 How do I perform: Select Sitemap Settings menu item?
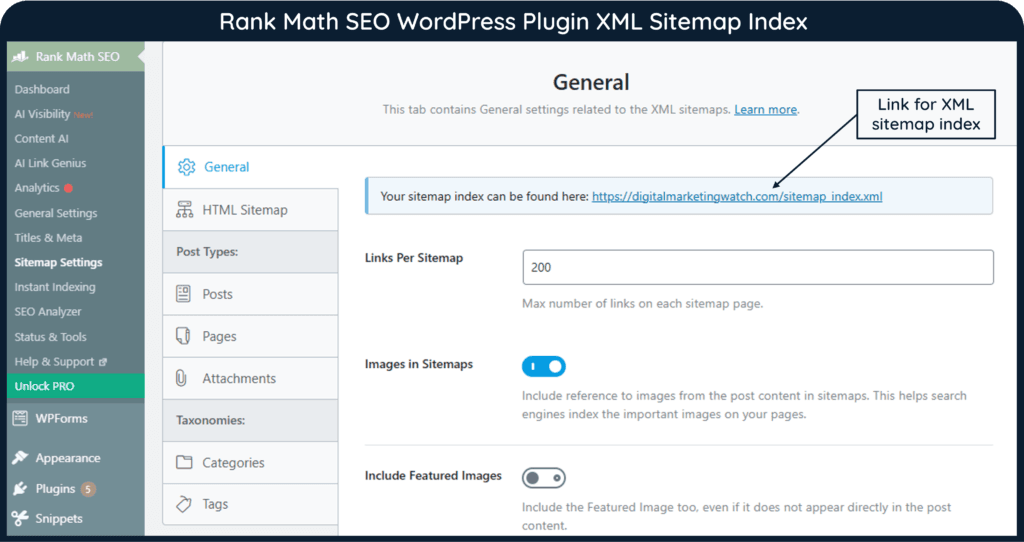(58, 263)
